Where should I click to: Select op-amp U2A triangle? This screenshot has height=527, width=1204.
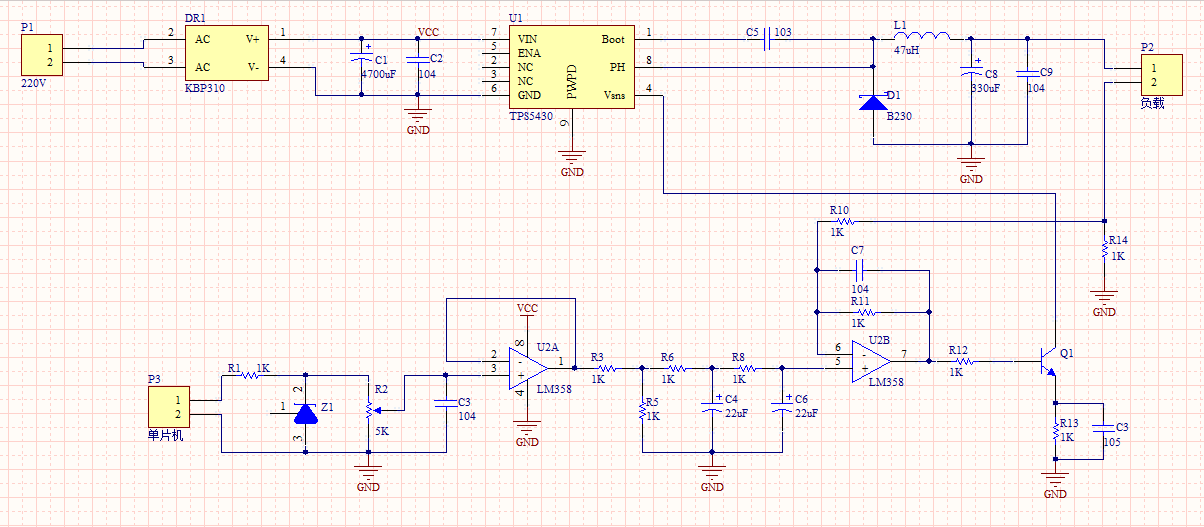[529, 367]
